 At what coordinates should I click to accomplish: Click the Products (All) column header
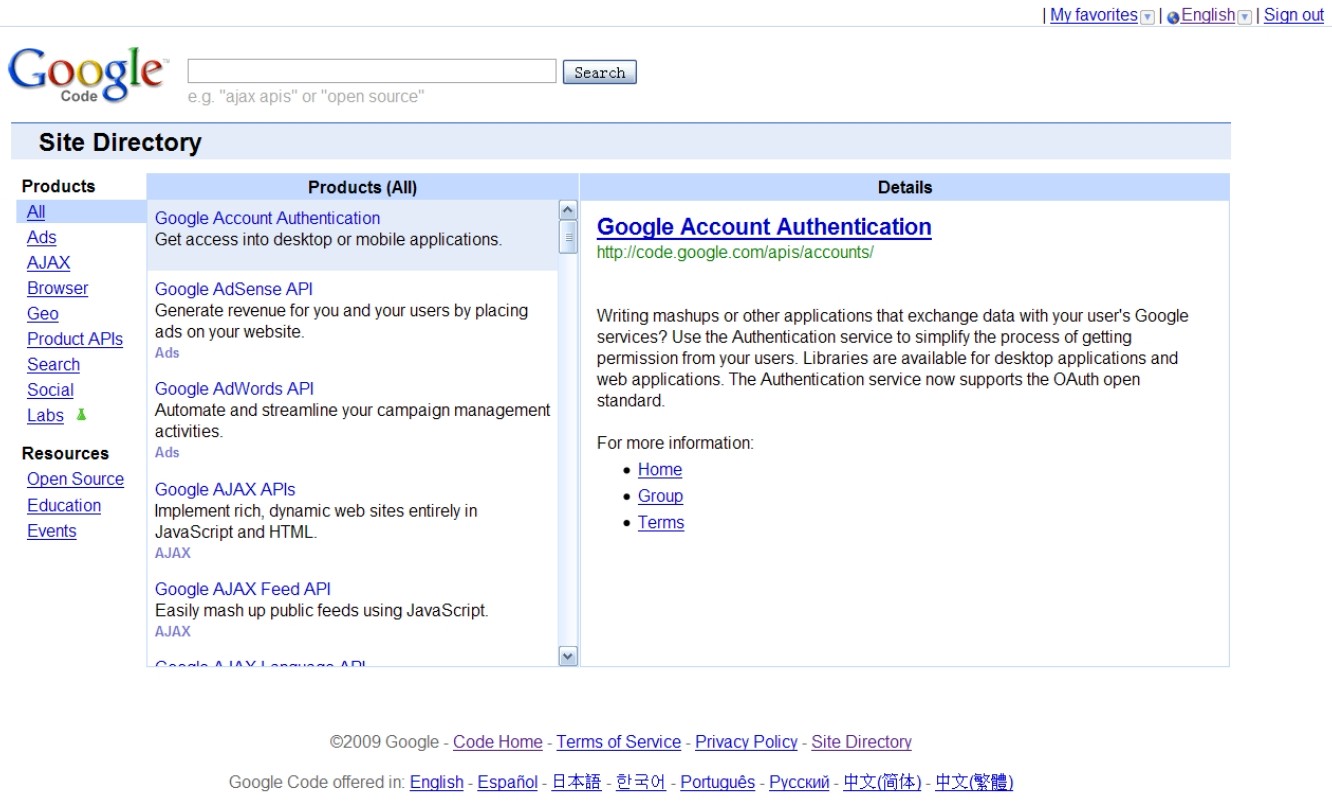pyautogui.click(x=362, y=187)
